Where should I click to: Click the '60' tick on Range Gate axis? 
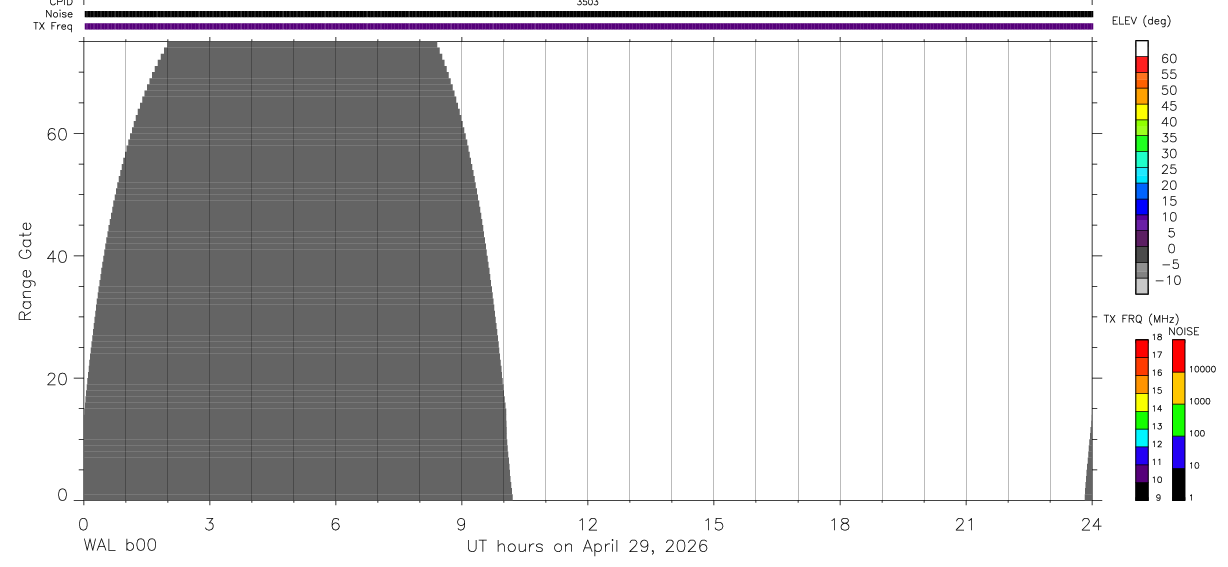pyautogui.click(x=56, y=134)
